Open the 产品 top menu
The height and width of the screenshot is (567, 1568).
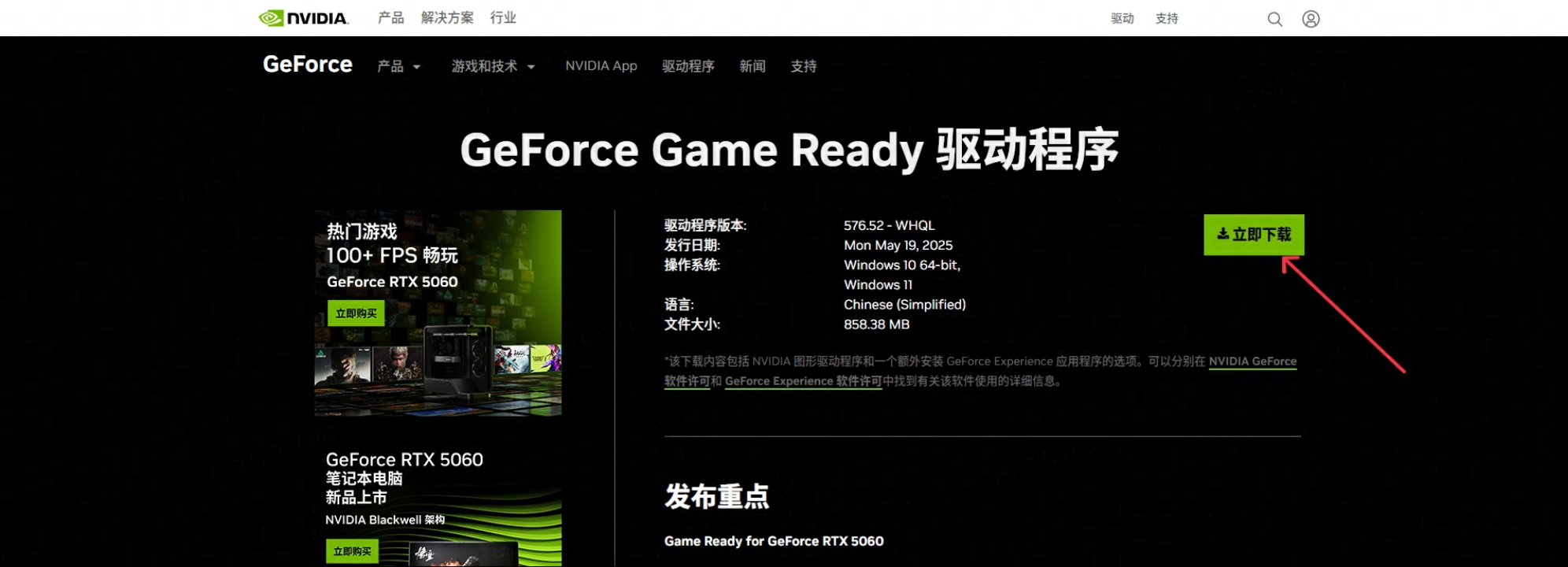(x=390, y=18)
